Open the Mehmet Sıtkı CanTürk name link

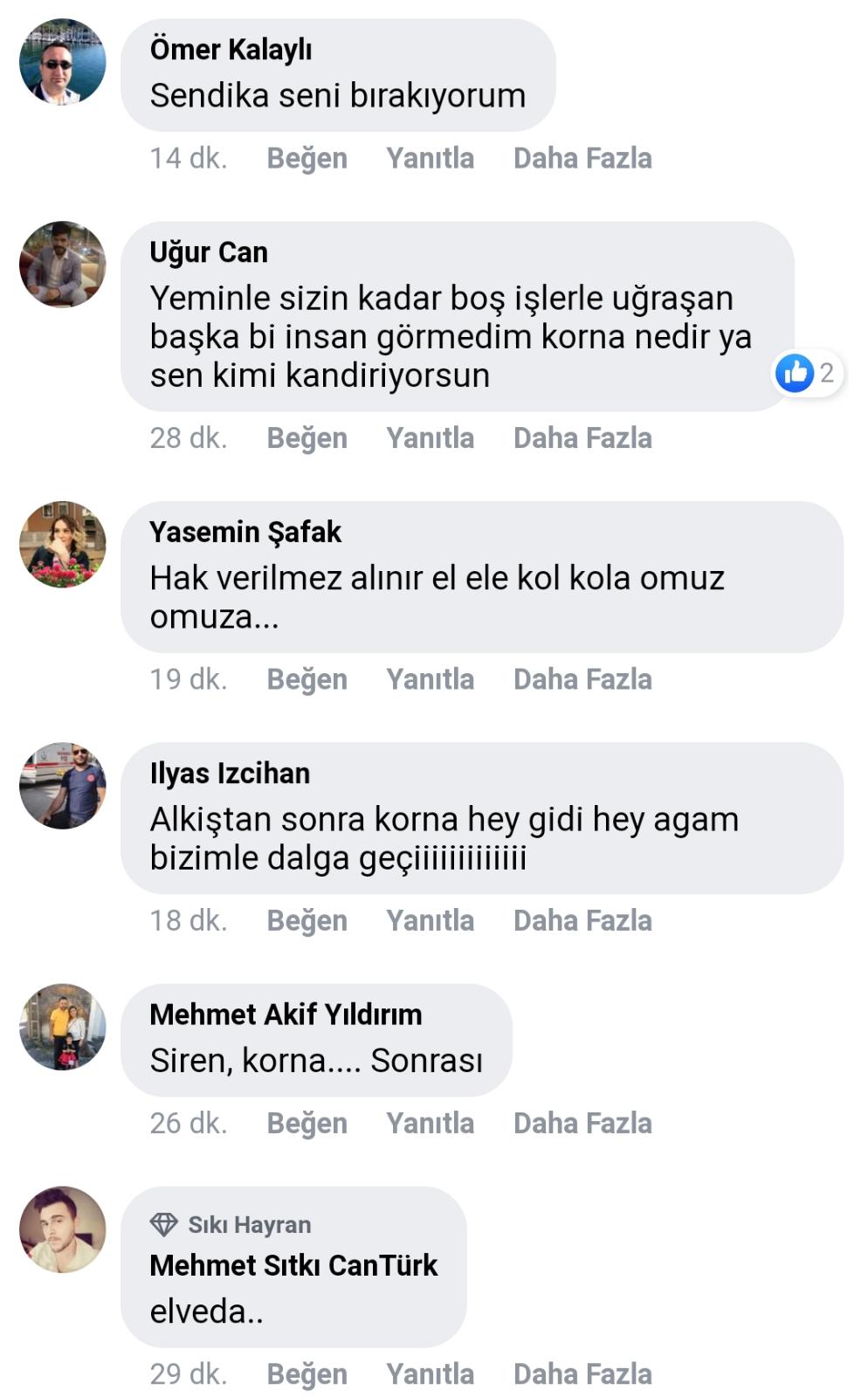point(293,1265)
